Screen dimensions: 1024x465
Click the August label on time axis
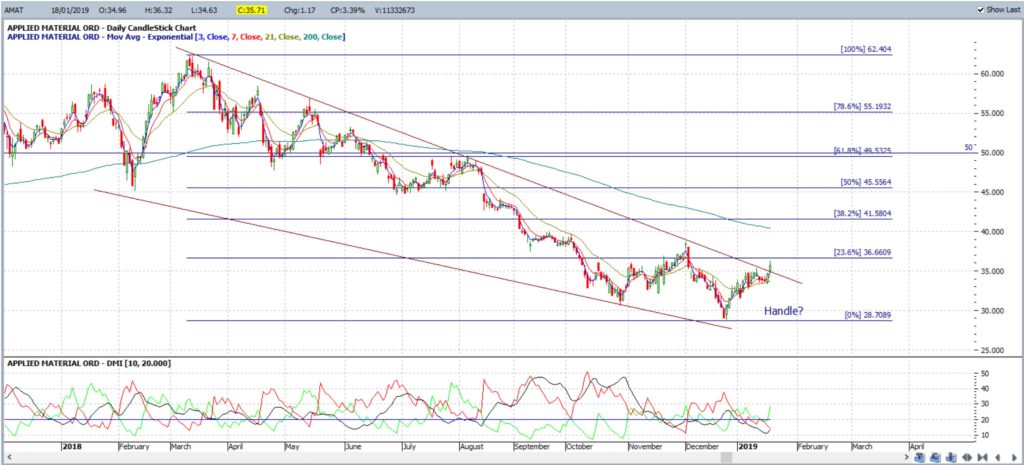point(471,447)
